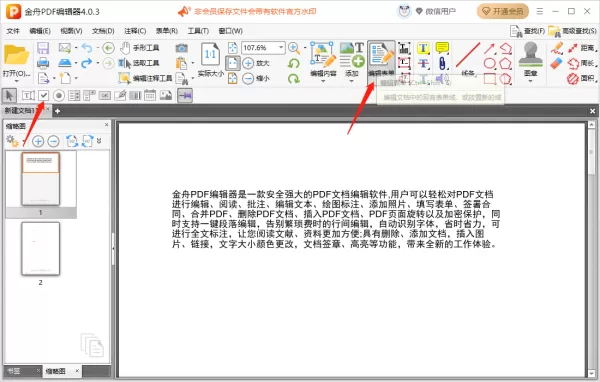This screenshot has width=600, height=382.
Task: Open the 文件 menu
Action: coord(13,31)
